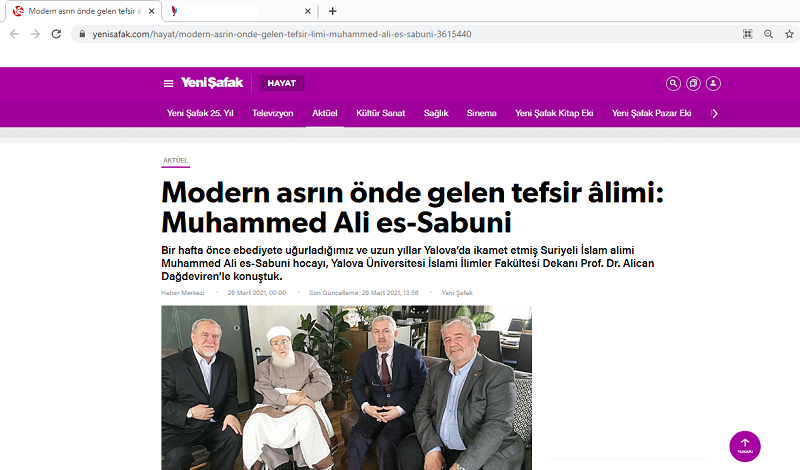Bookmark this page with the star icon
Image resolution: width=800 pixels, height=470 pixels.
point(789,34)
